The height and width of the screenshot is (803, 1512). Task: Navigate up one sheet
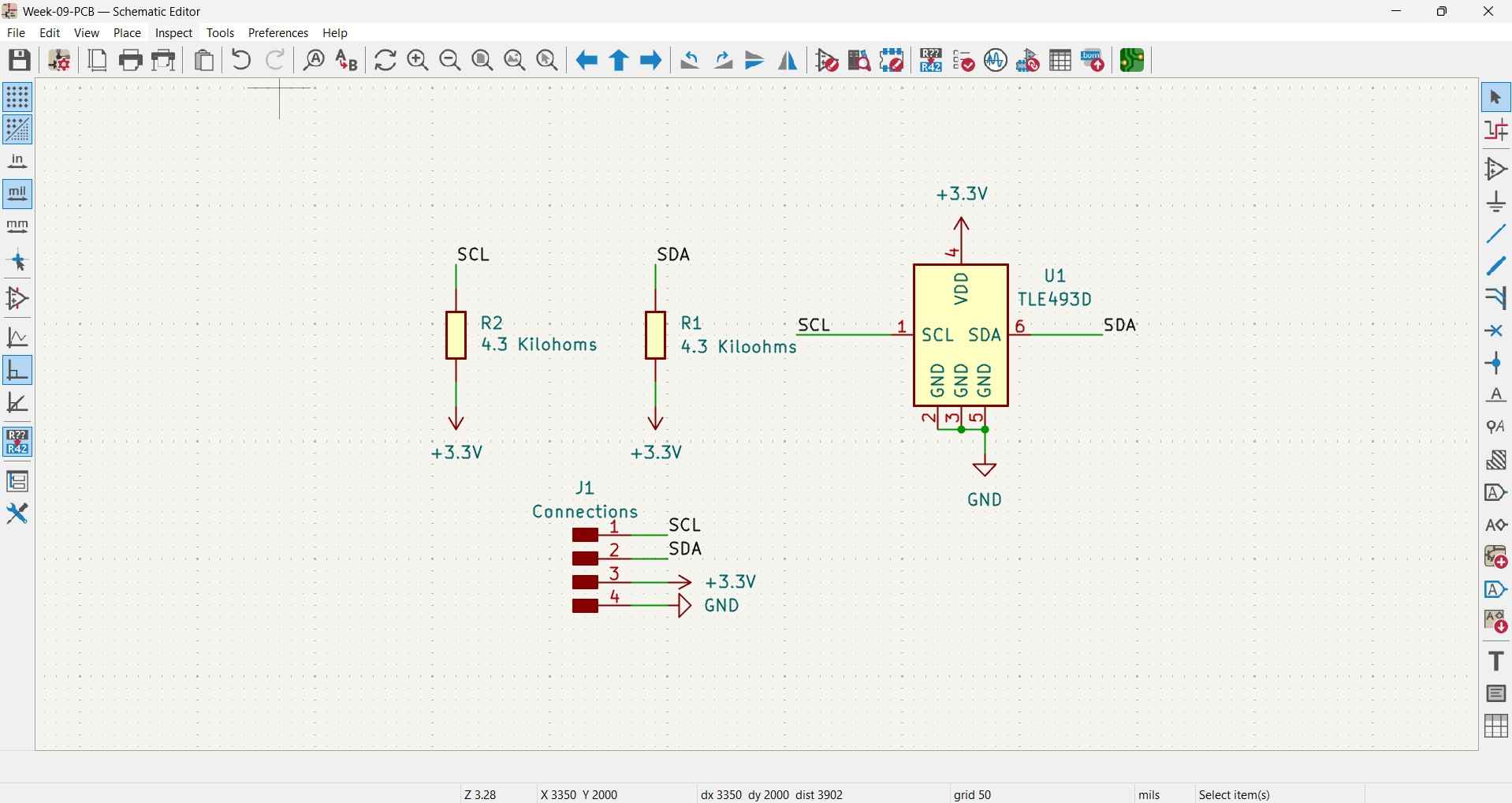619,60
